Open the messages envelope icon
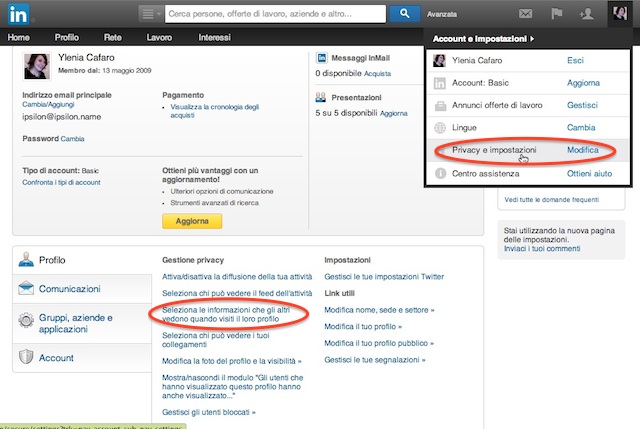640x429 pixels. pos(525,14)
